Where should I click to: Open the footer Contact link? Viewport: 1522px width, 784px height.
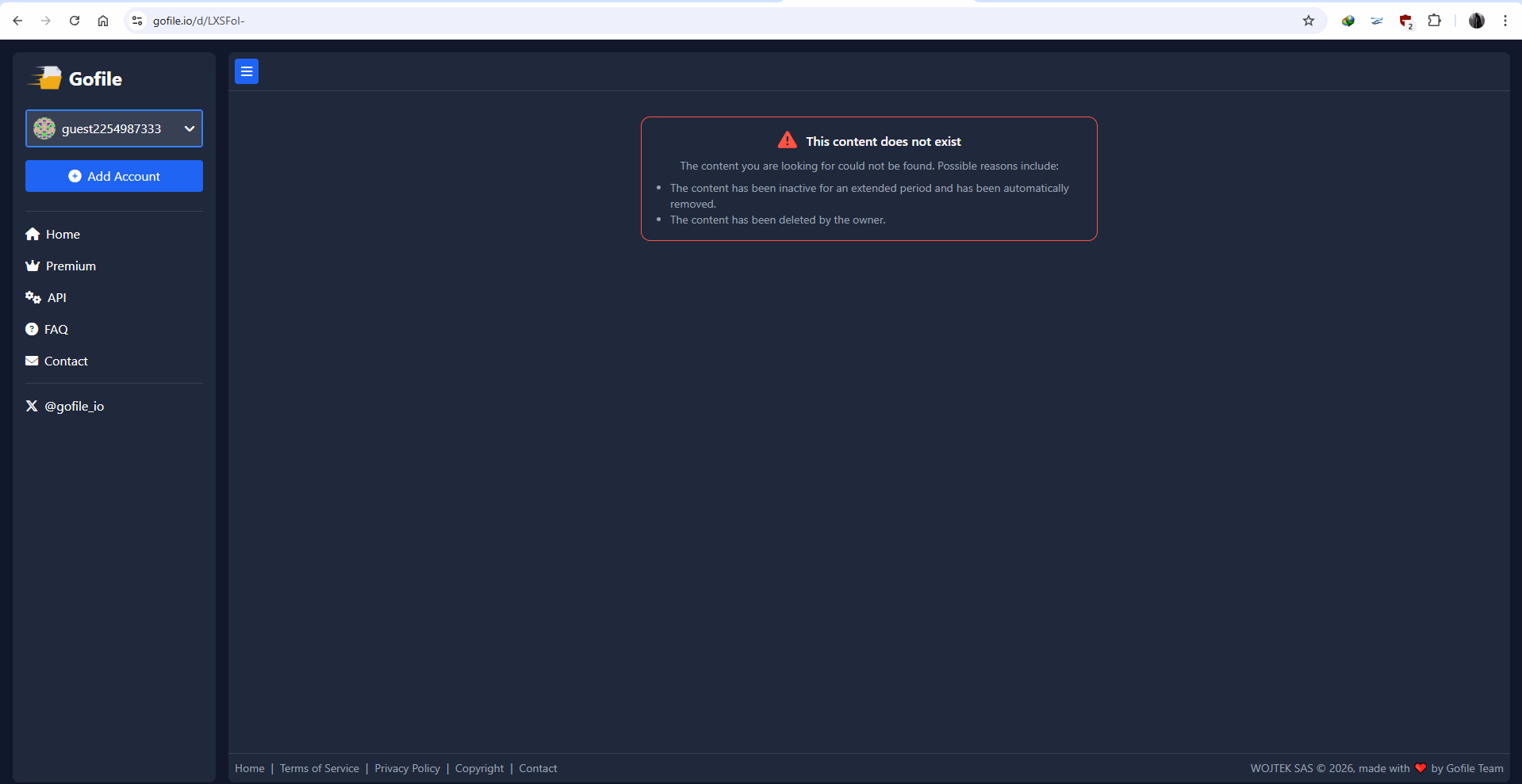click(x=538, y=768)
